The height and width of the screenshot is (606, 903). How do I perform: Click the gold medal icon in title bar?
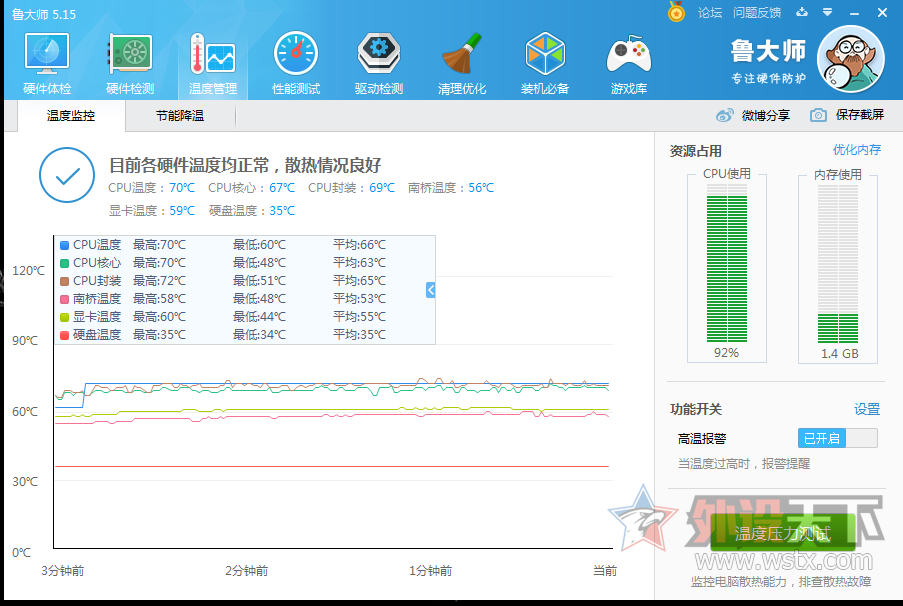[x=676, y=12]
